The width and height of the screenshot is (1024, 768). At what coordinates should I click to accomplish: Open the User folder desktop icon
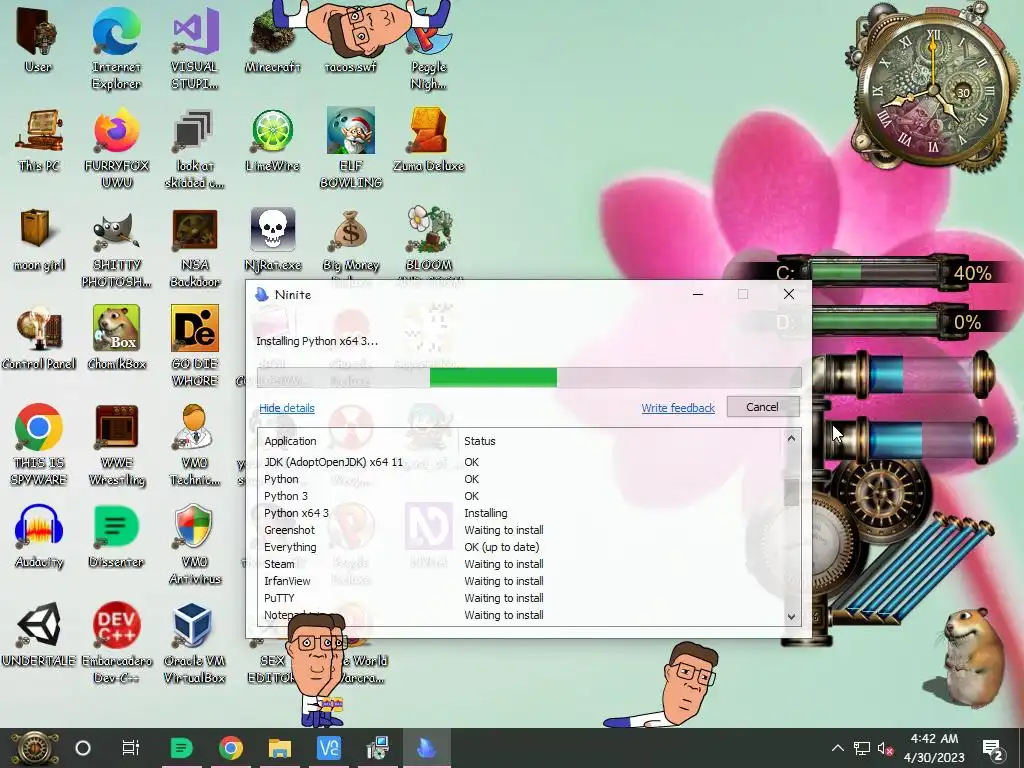click(38, 39)
